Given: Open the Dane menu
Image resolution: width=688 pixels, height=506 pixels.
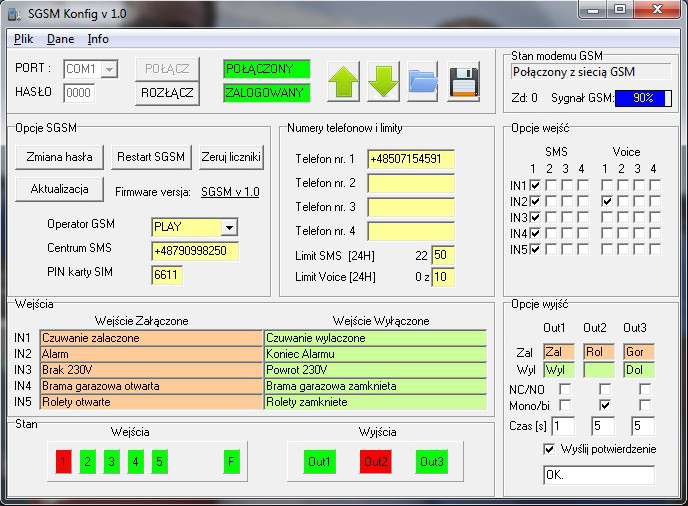Looking at the screenshot, I should click(61, 39).
